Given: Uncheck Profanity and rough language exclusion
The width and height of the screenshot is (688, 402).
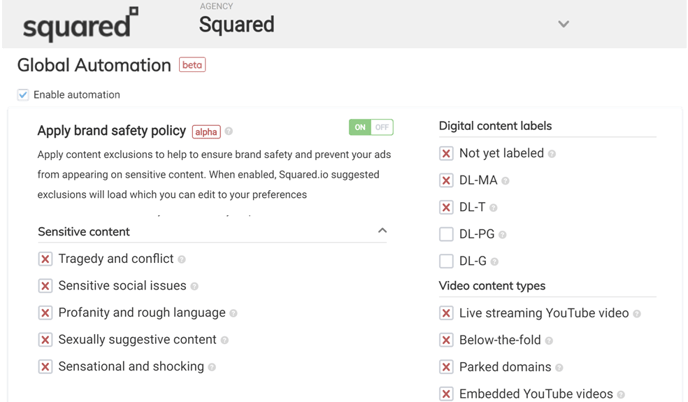Looking at the screenshot, I should pos(45,313).
